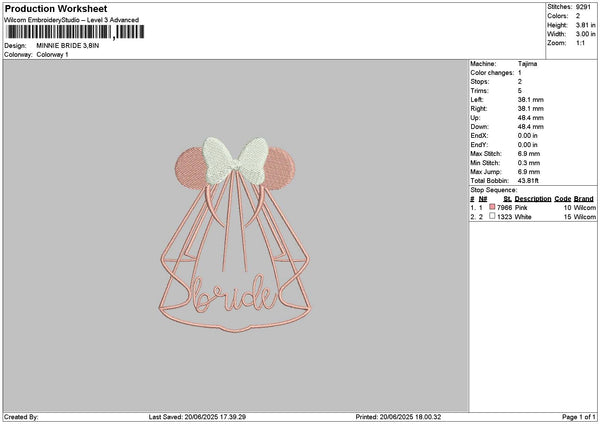Select thread code 15 in the White row
The height and width of the screenshot is (424, 600).
pos(567,217)
